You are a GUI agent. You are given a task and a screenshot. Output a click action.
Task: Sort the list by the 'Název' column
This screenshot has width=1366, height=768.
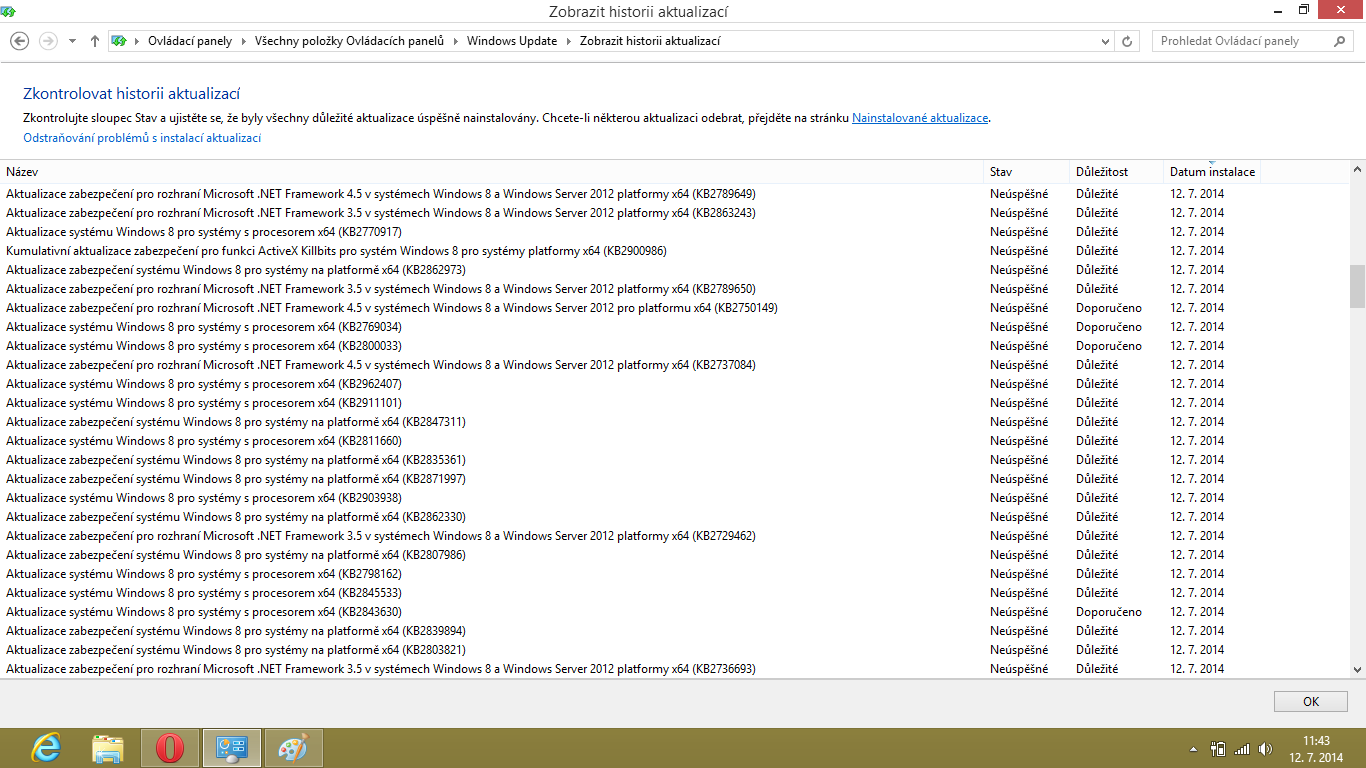point(493,172)
